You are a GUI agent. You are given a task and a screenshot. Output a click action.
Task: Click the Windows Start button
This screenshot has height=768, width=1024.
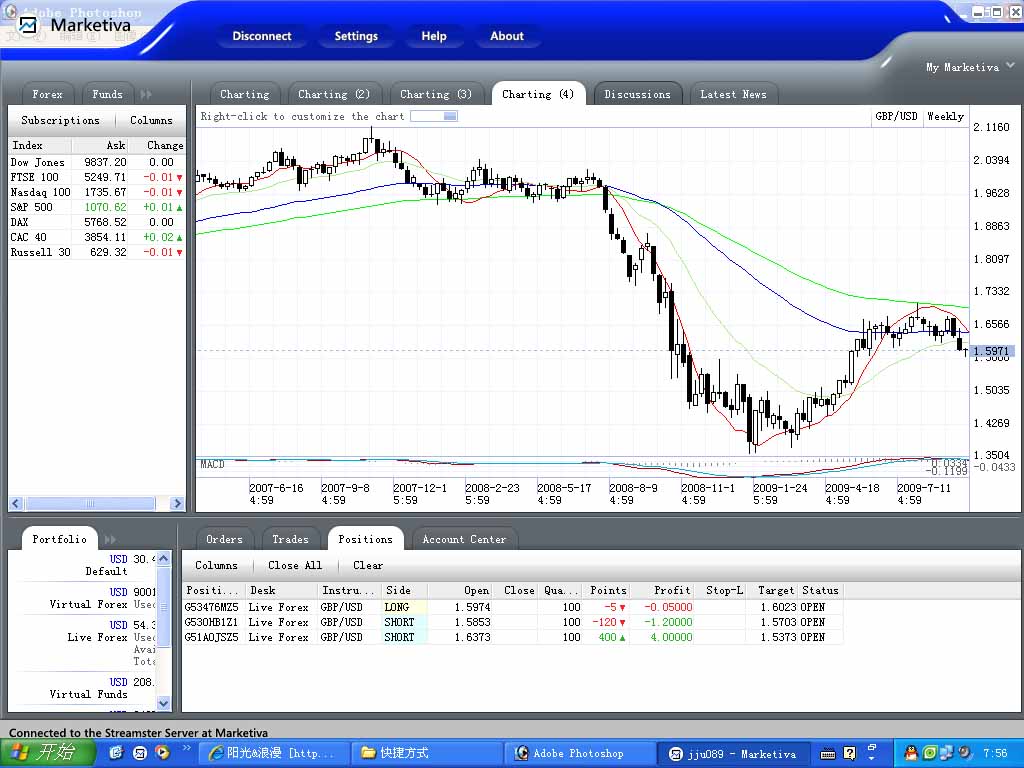coord(47,753)
